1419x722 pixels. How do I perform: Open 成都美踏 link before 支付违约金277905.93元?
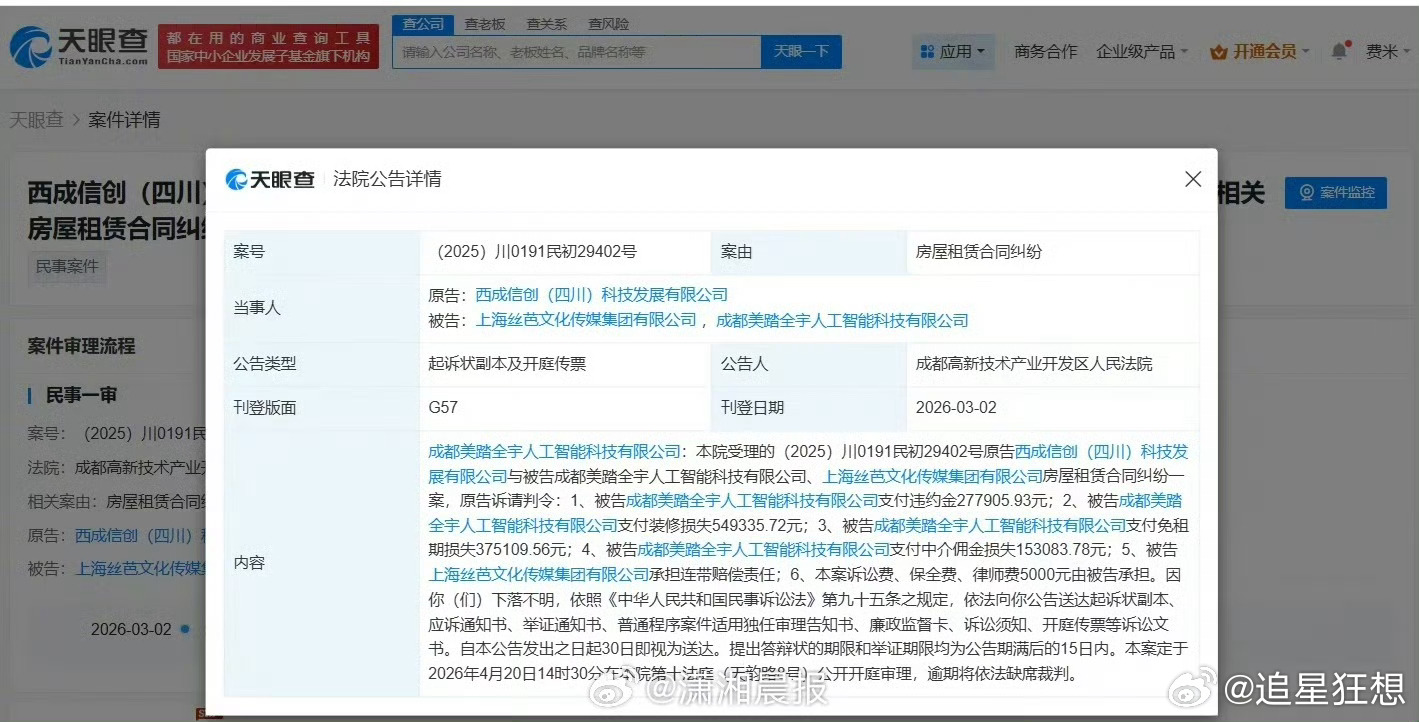click(753, 500)
